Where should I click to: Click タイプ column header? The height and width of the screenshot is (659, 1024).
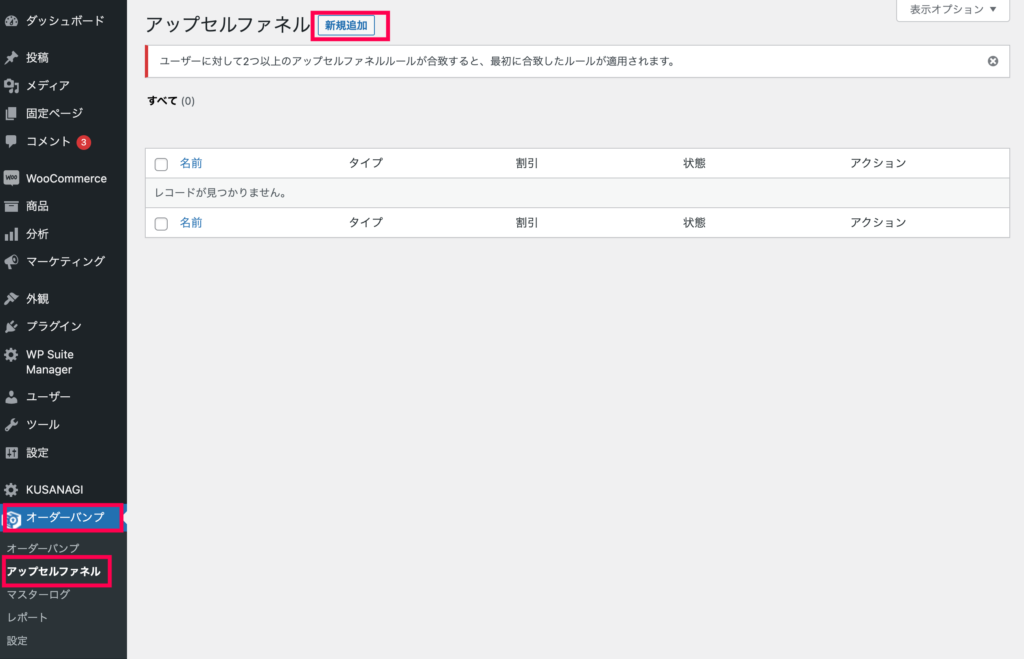pyautogui.click(x=366, y=163)
